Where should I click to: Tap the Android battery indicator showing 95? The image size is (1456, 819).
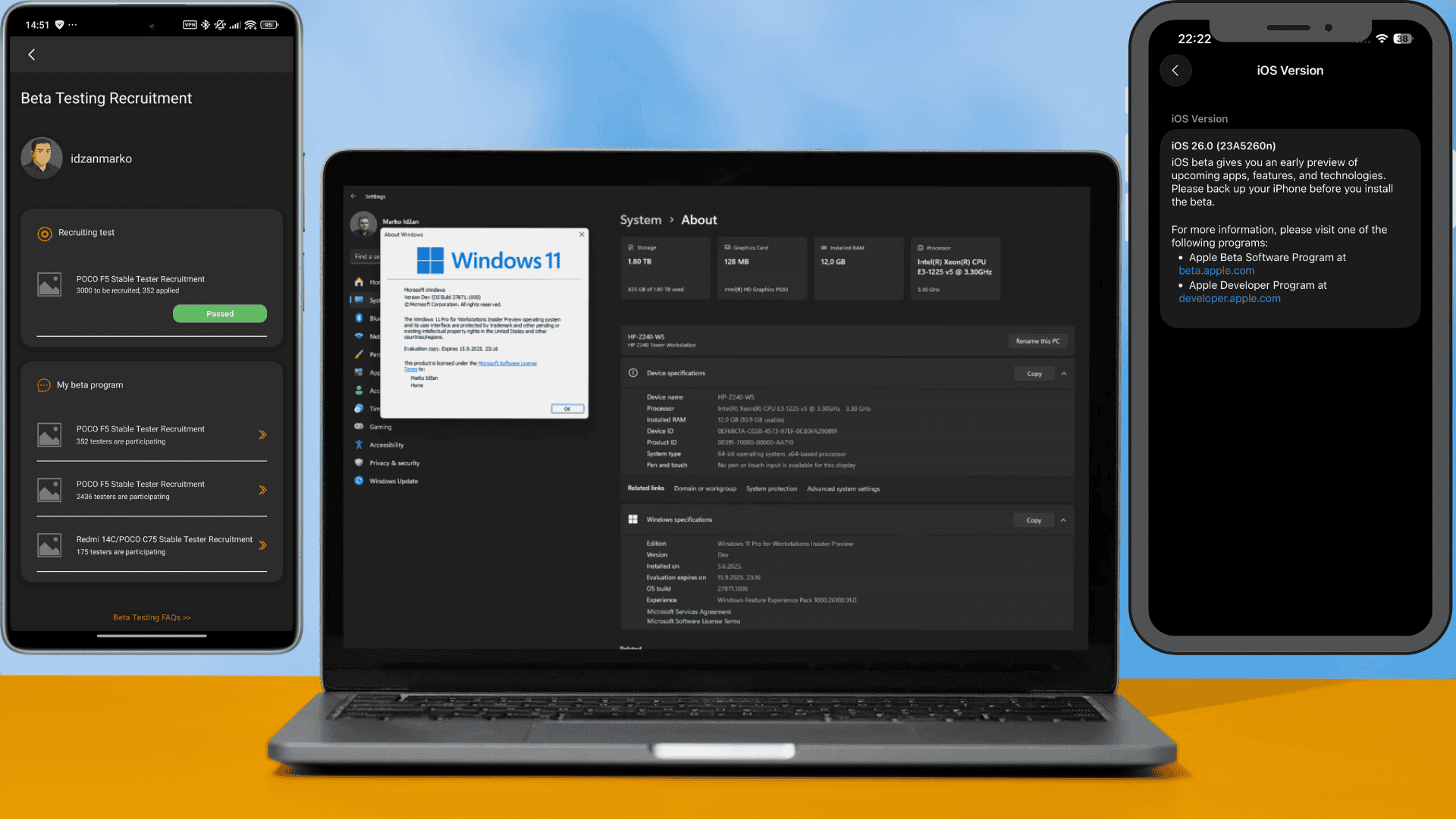click(x=269, y=25)
